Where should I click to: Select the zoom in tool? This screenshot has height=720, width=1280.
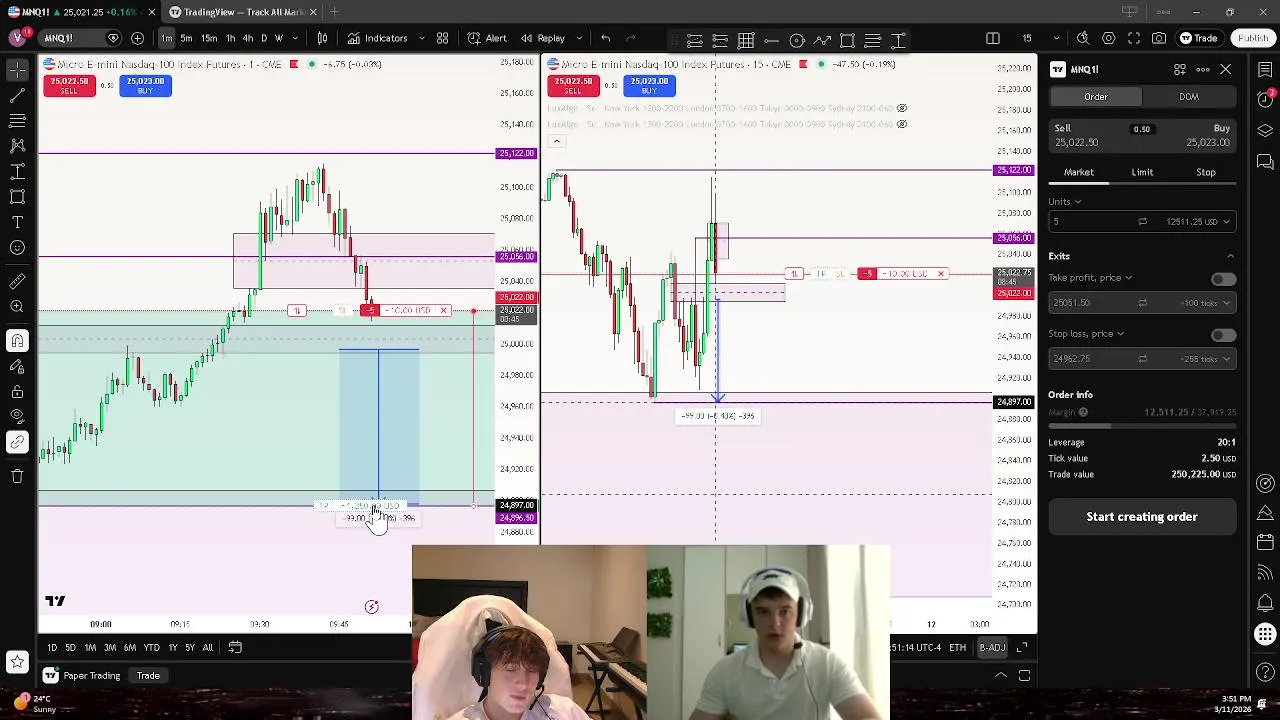(17, 307)
